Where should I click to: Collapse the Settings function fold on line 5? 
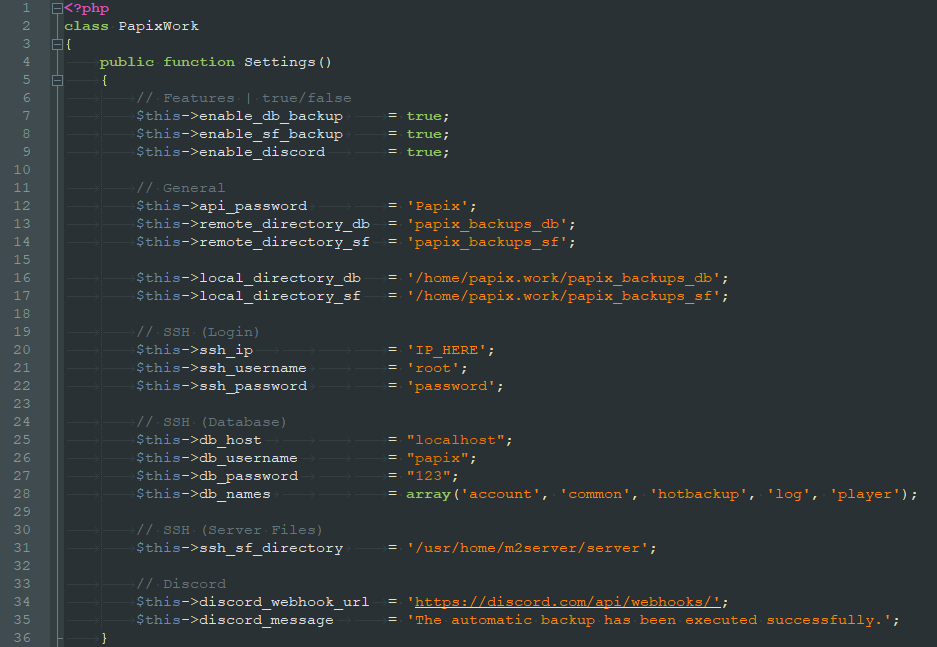pyautogui.click(x=56, y=80)
